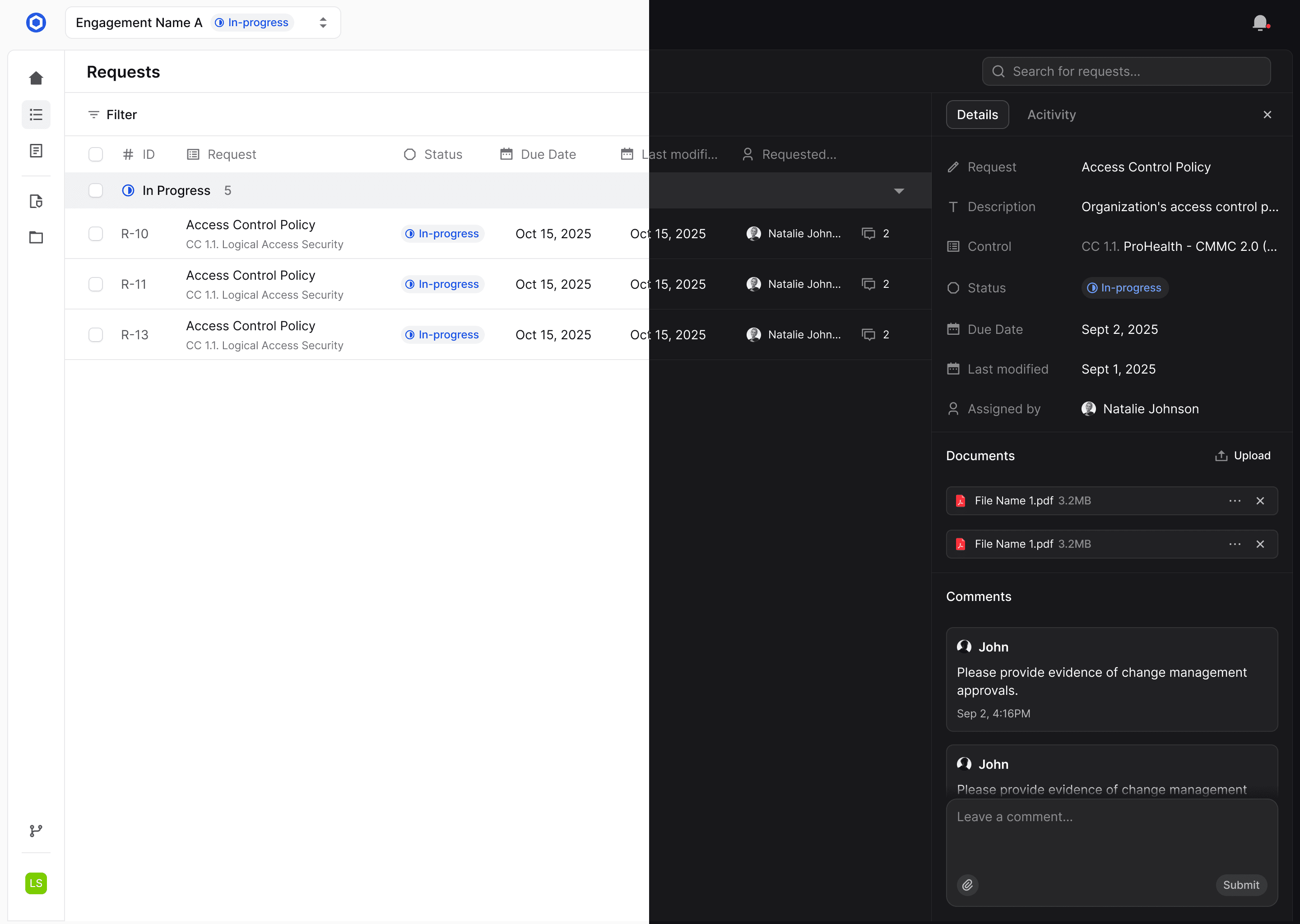Click the Search for requests field
Image resolution: width=1300 pixels, height=924 pixels.
click(x=1126, y=72)
